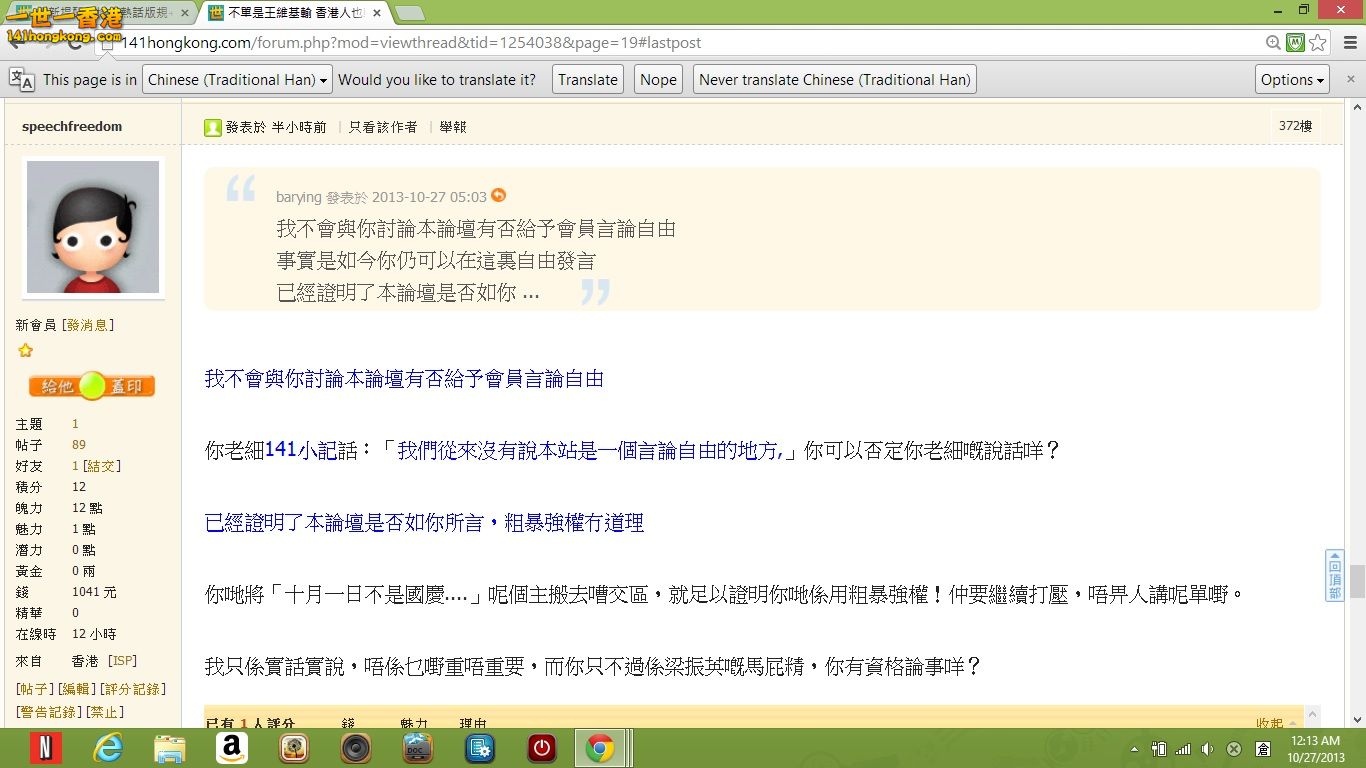Open the Amazon app in taskbar
Image resolution: width=1366 pixels, height=768 pixels.
coord(231,748)
